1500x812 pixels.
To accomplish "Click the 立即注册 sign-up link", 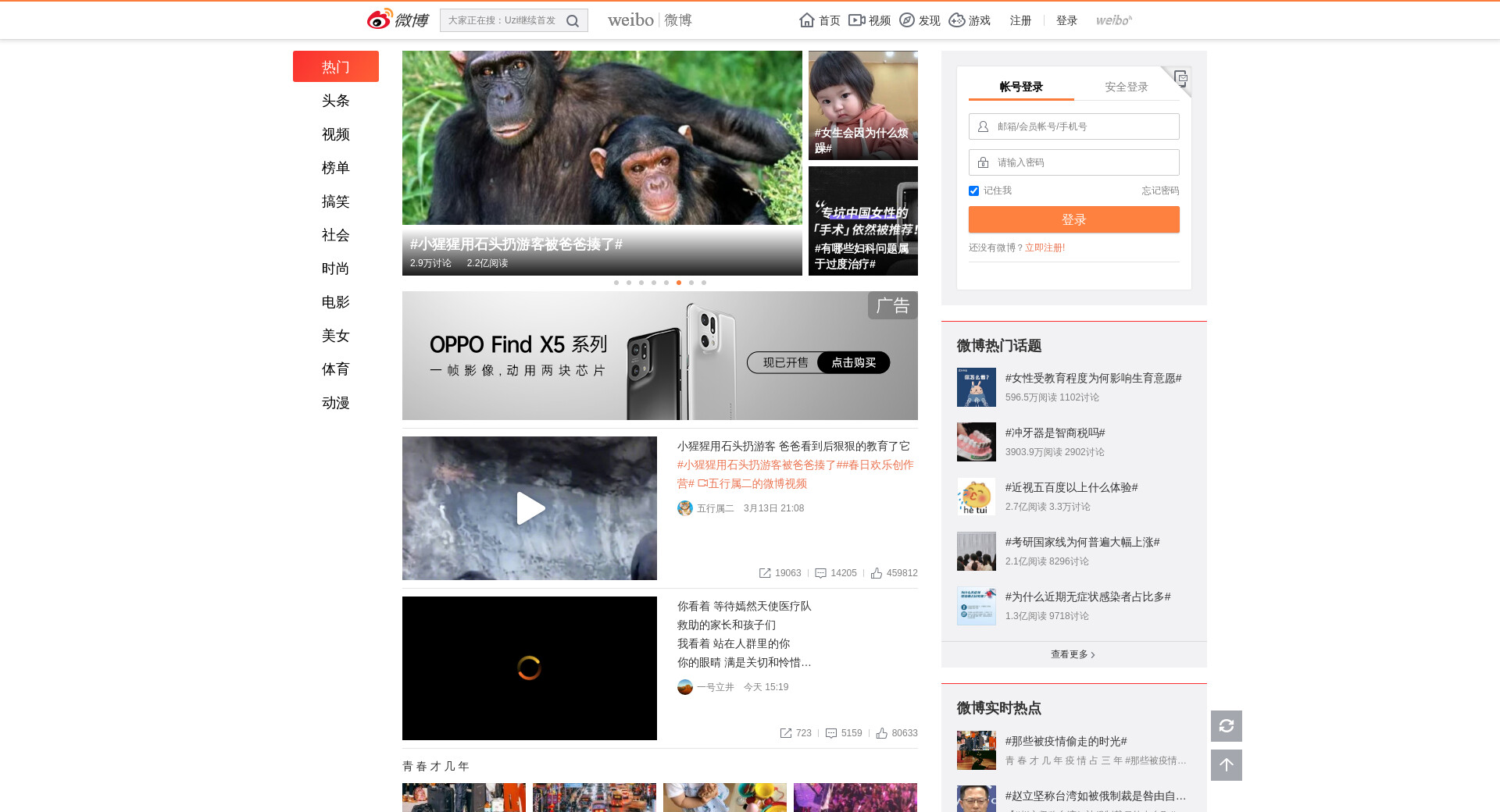I will tap(1045, 248).
